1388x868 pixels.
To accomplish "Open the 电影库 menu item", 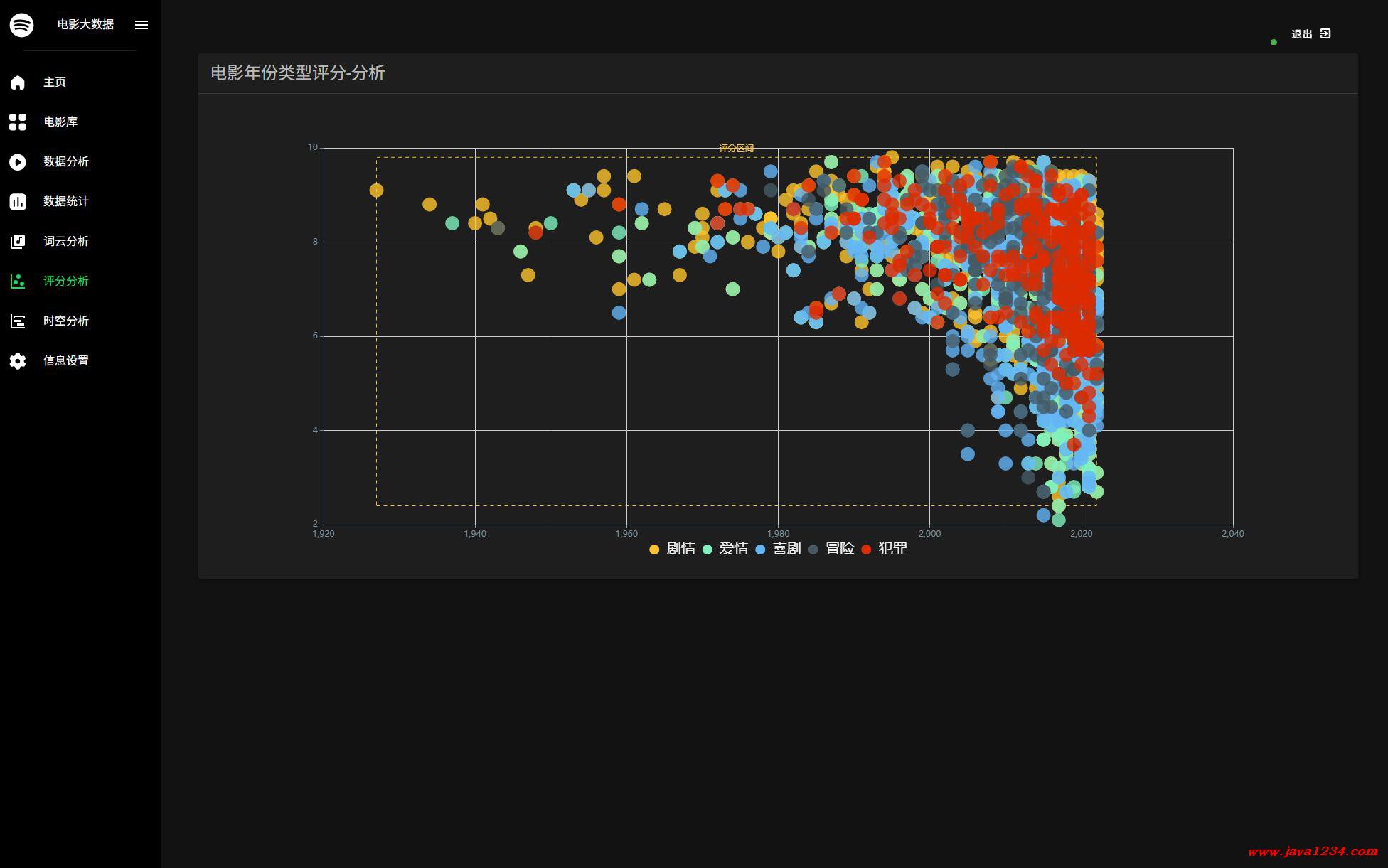I will click(60, 122).
